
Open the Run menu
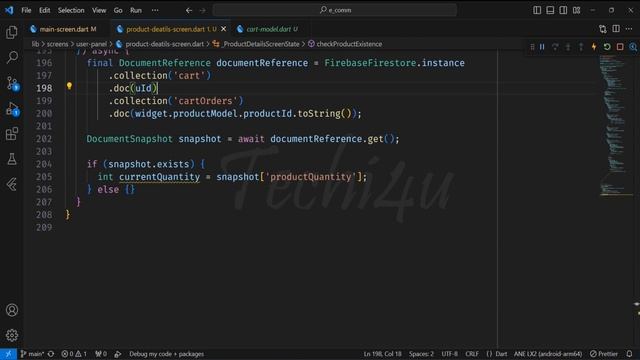pyautogui.click(x=136, y=10)
